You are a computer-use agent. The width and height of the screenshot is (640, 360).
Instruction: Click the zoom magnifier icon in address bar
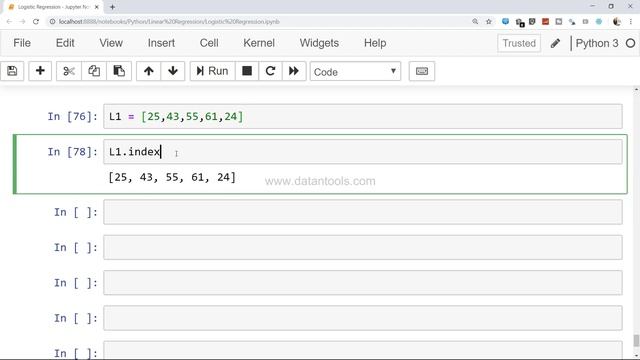(x=475, y=22)
